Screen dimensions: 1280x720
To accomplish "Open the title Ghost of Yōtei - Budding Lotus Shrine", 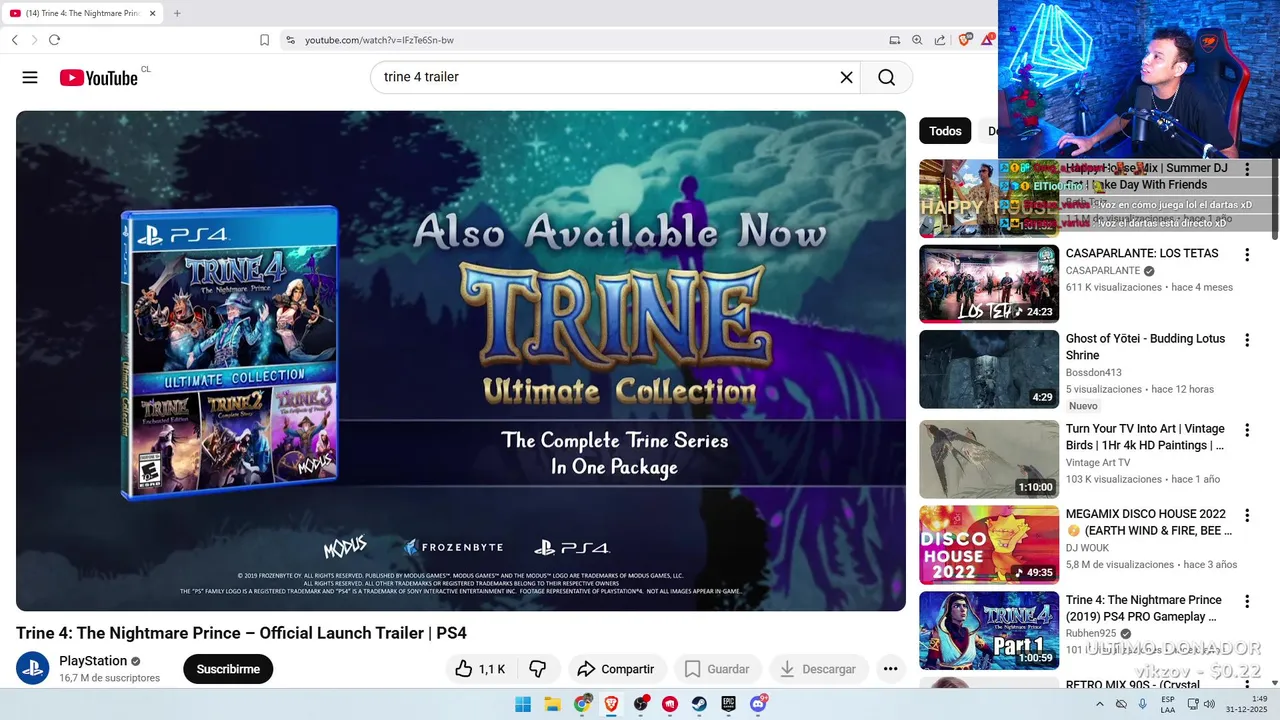I will click(1145, 347).
